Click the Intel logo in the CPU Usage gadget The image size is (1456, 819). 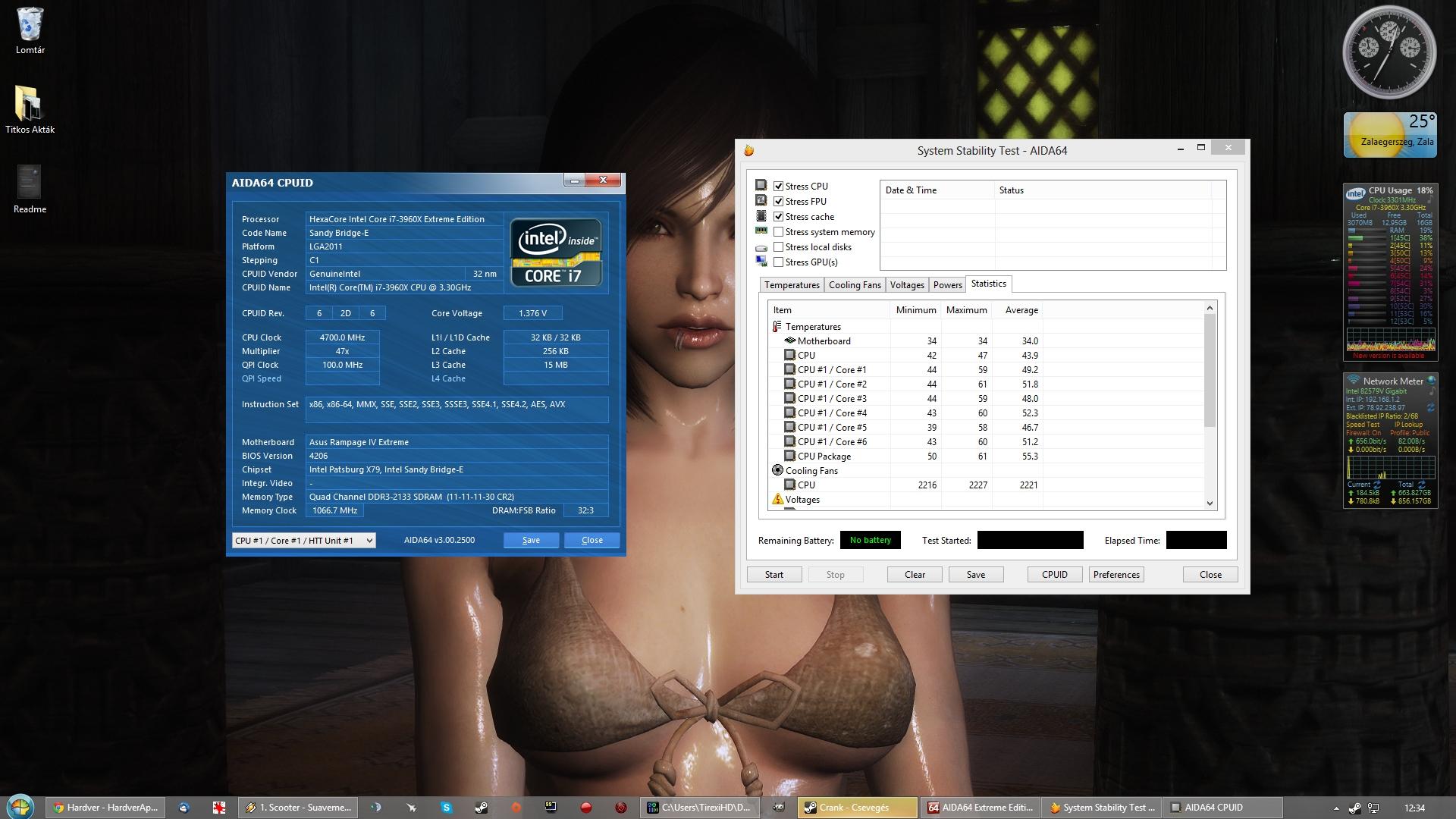click(1355, 193)
